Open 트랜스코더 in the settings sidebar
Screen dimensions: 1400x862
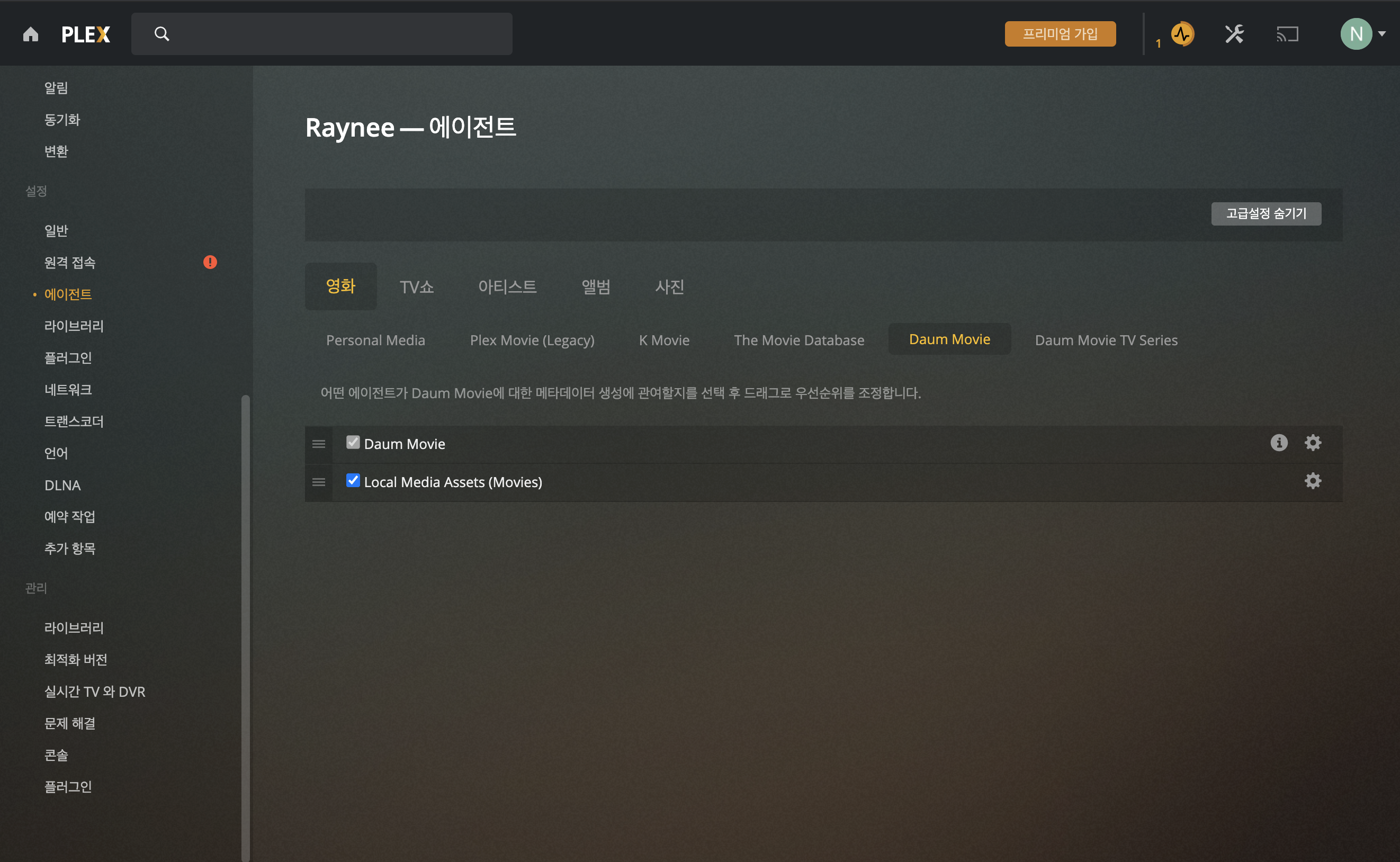(x=74, y=421)
